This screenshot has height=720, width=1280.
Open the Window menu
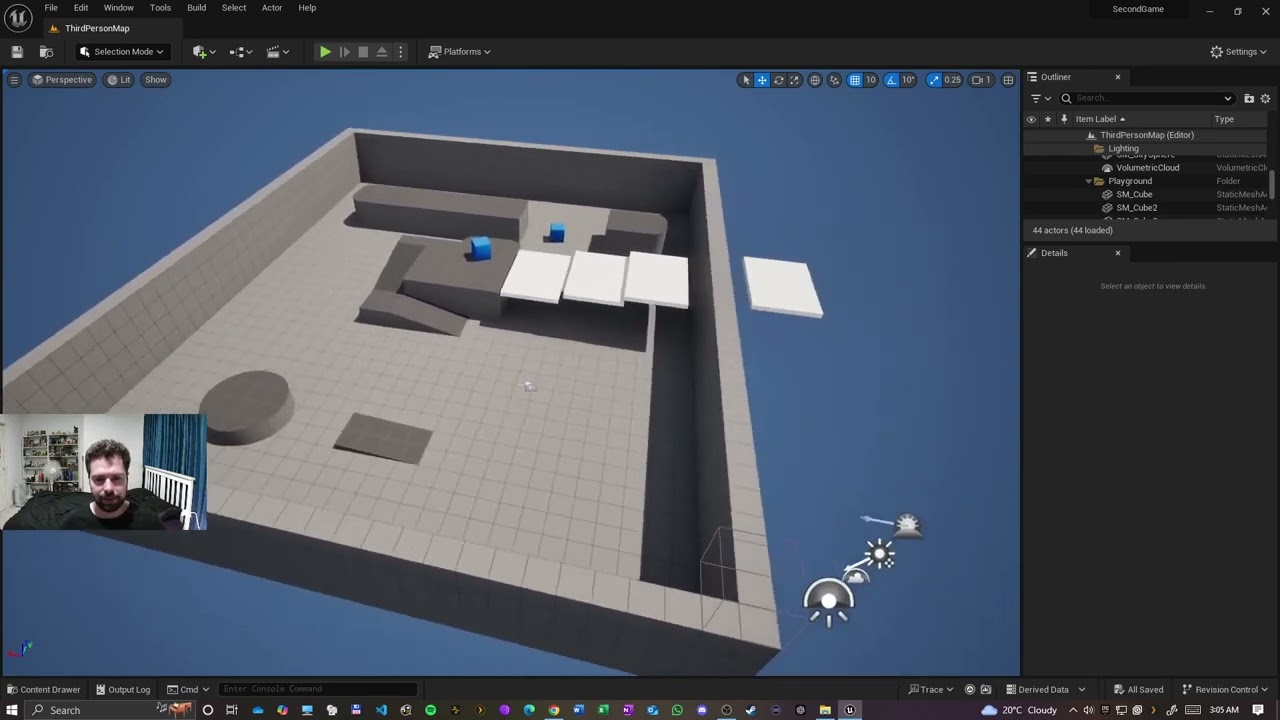coord(119,8)
